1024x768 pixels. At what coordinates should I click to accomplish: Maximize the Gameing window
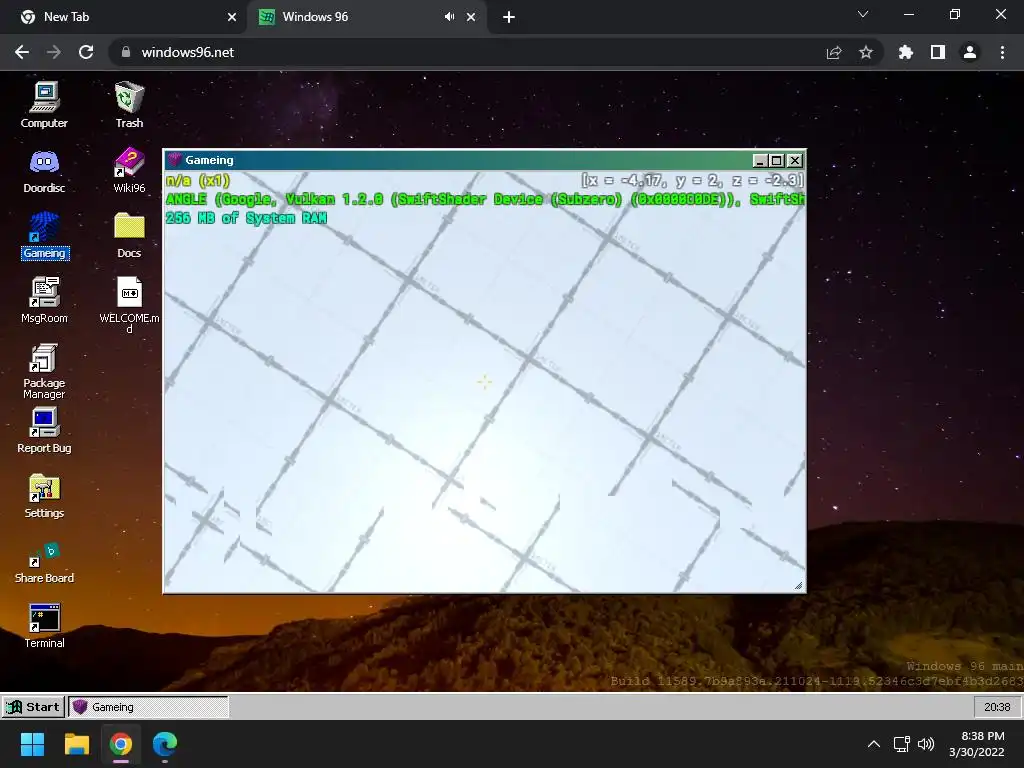776,160
